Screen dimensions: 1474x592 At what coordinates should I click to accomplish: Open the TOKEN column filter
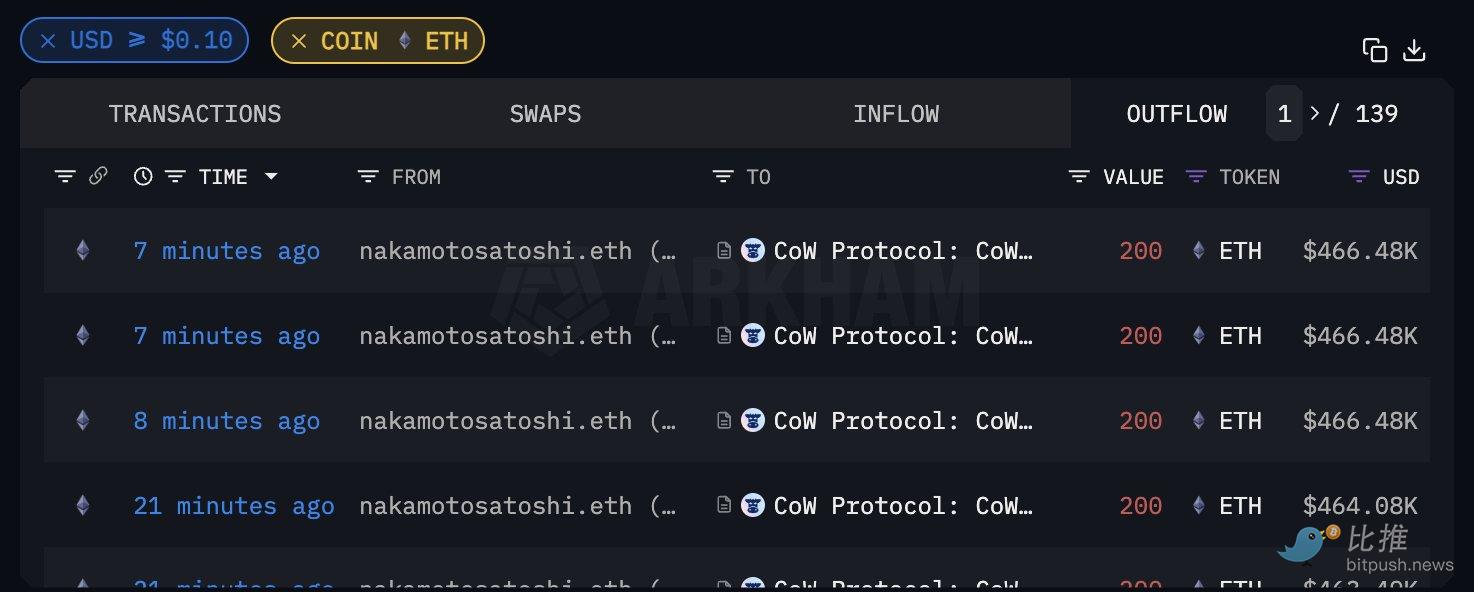(x=1195, y=177)
